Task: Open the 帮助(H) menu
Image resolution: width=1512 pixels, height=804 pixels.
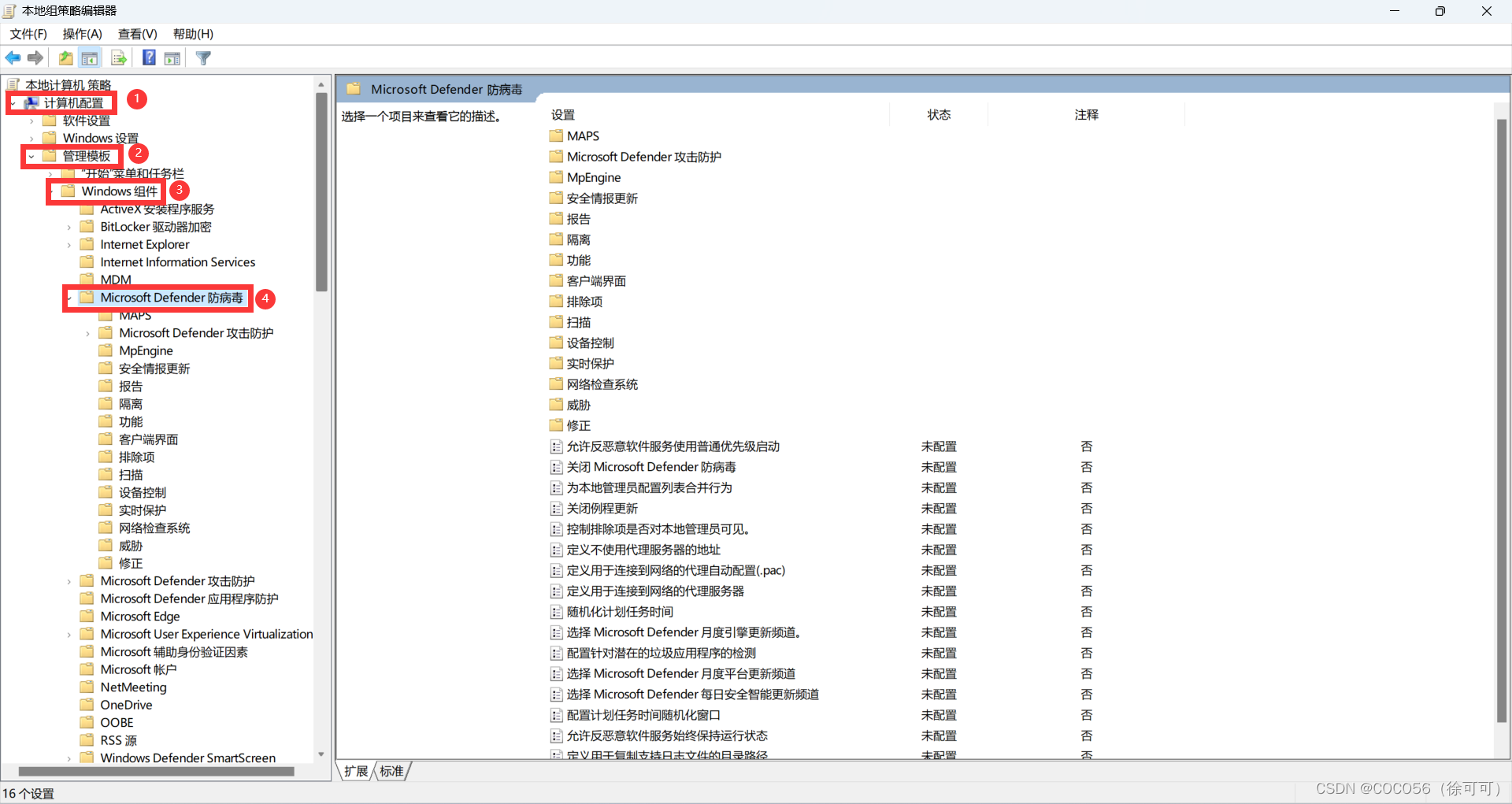Action: click(x=193, y=34)
